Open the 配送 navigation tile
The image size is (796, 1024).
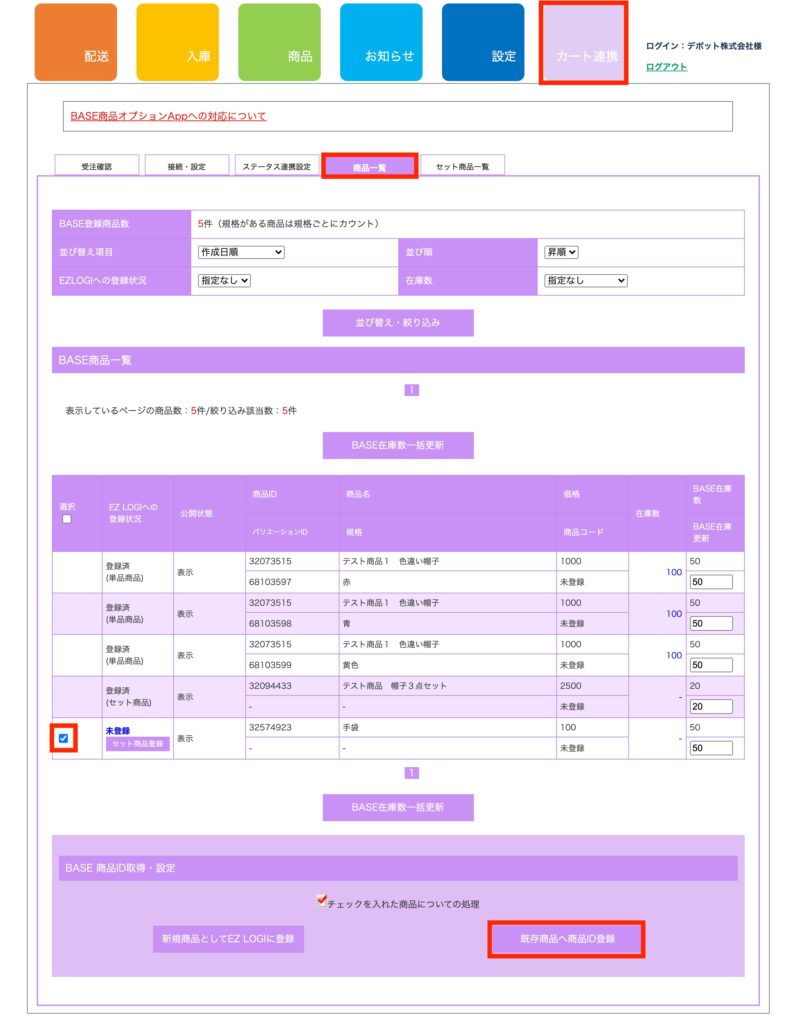[76, 43]
